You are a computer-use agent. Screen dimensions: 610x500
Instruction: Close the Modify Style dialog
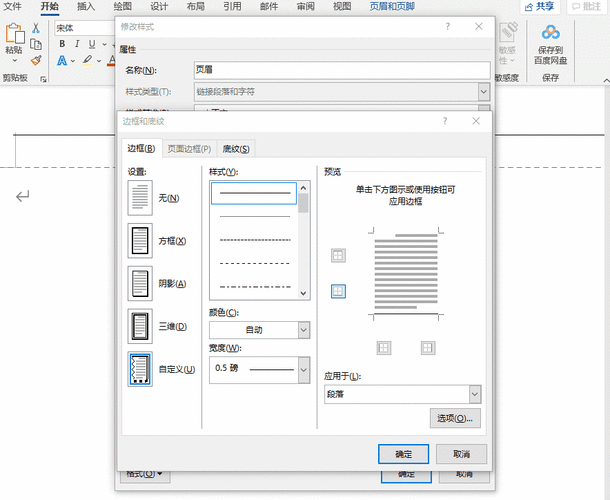479,26
